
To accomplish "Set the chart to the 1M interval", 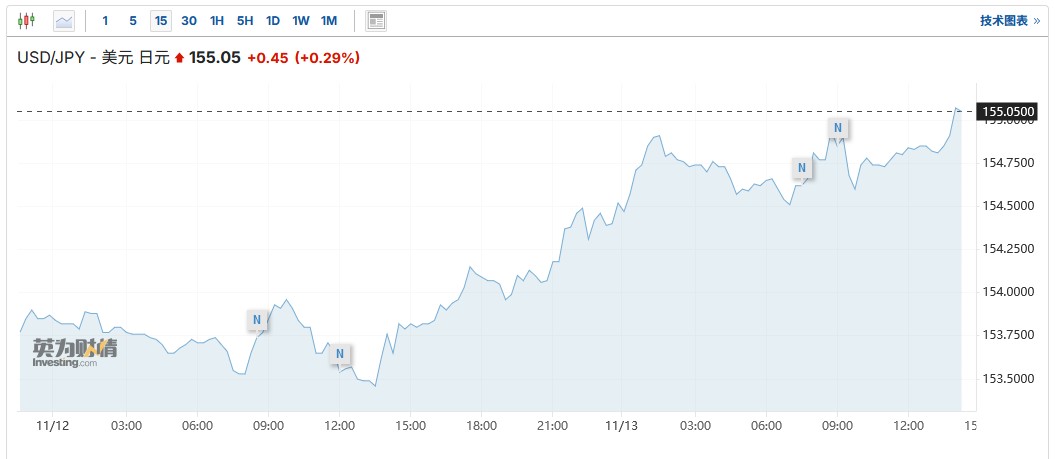I will [x=329, y=20].
